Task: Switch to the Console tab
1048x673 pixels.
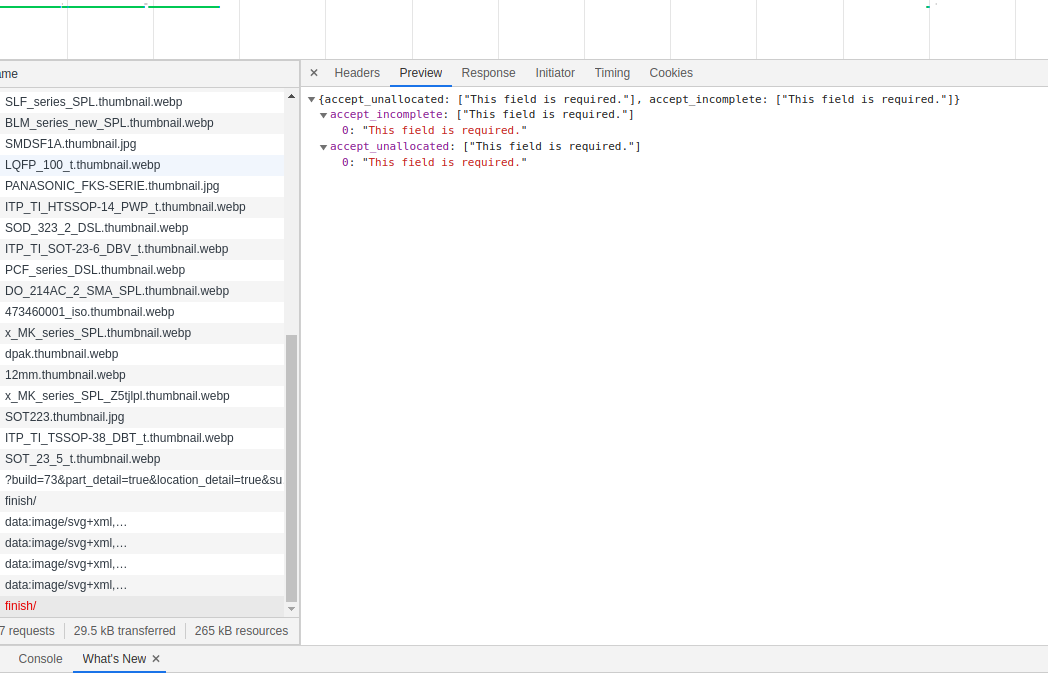Action: [40, 659]
